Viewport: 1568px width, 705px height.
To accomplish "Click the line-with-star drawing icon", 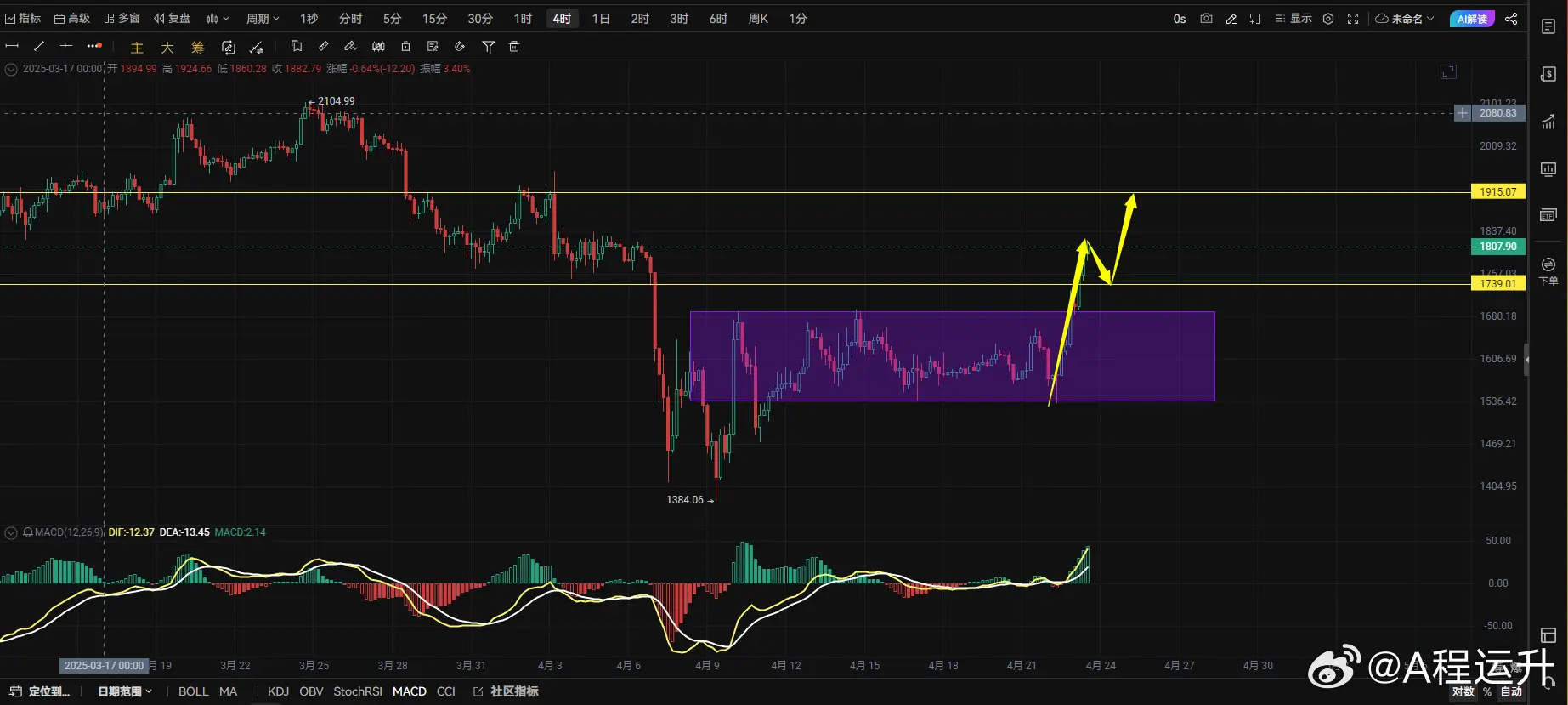I will click(257, 48).
